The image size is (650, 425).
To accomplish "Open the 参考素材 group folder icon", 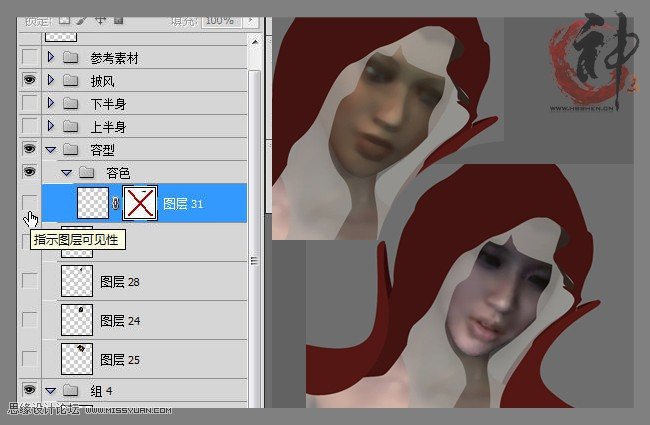I will [70, 57].
